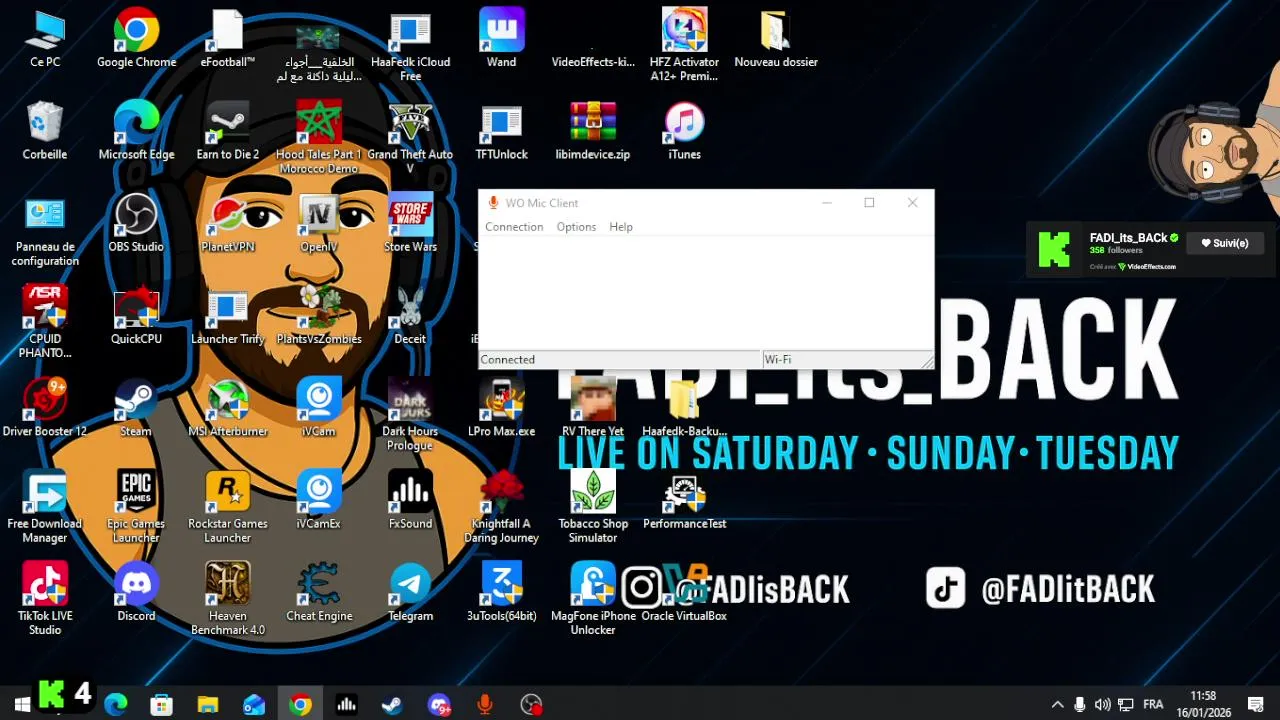This screenshot has height=720, width=1280.
Task: Select the Google Chrome desktop shortcut
Action: (x=136, y=40)
